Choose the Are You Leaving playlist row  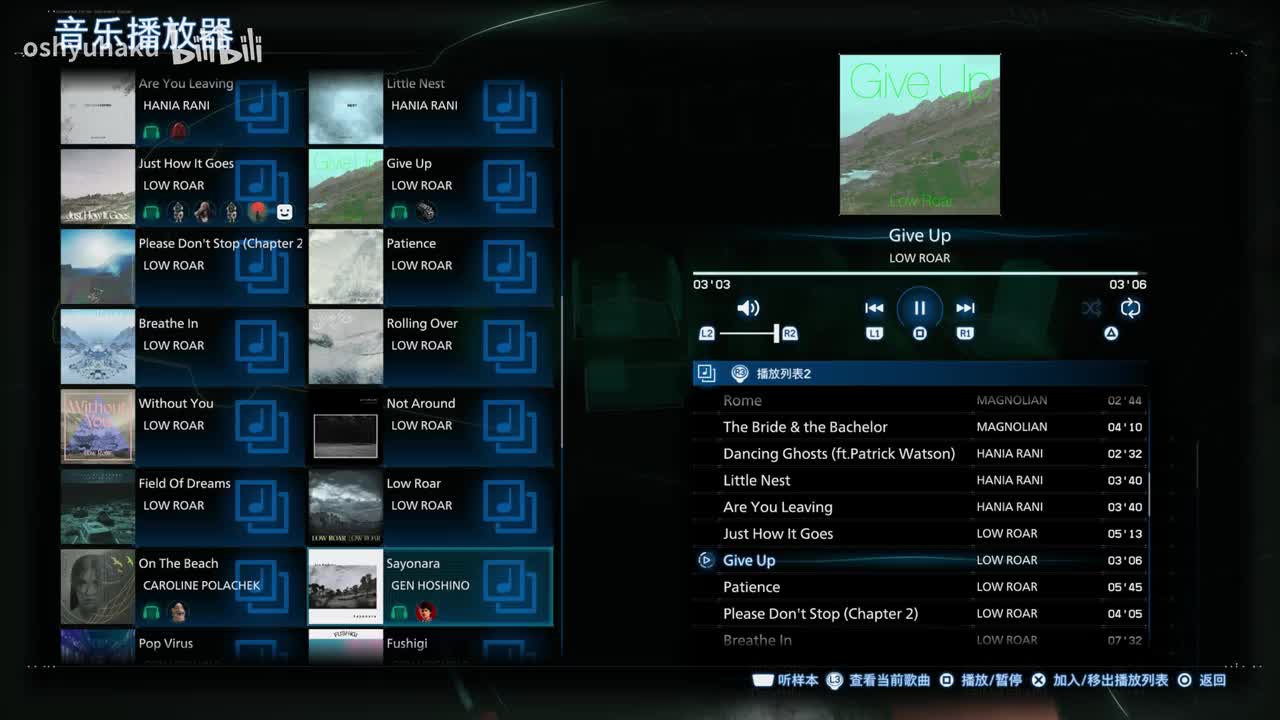(920, 507)
